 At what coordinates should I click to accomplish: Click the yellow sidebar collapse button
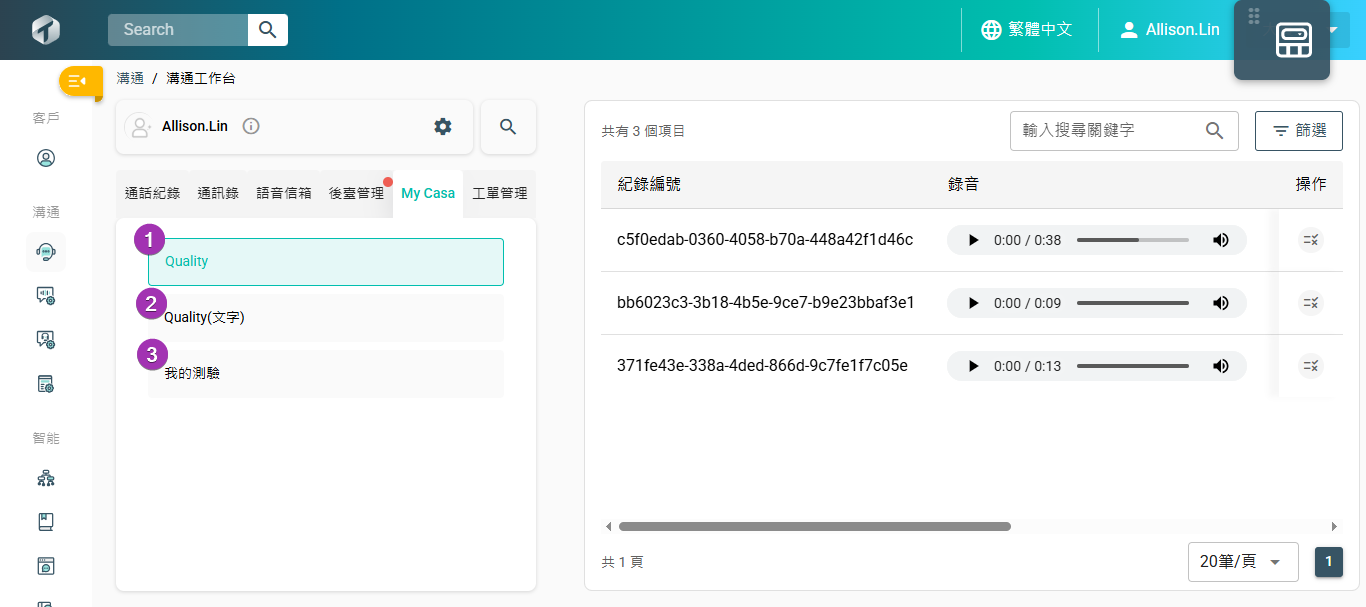(80, 81)
